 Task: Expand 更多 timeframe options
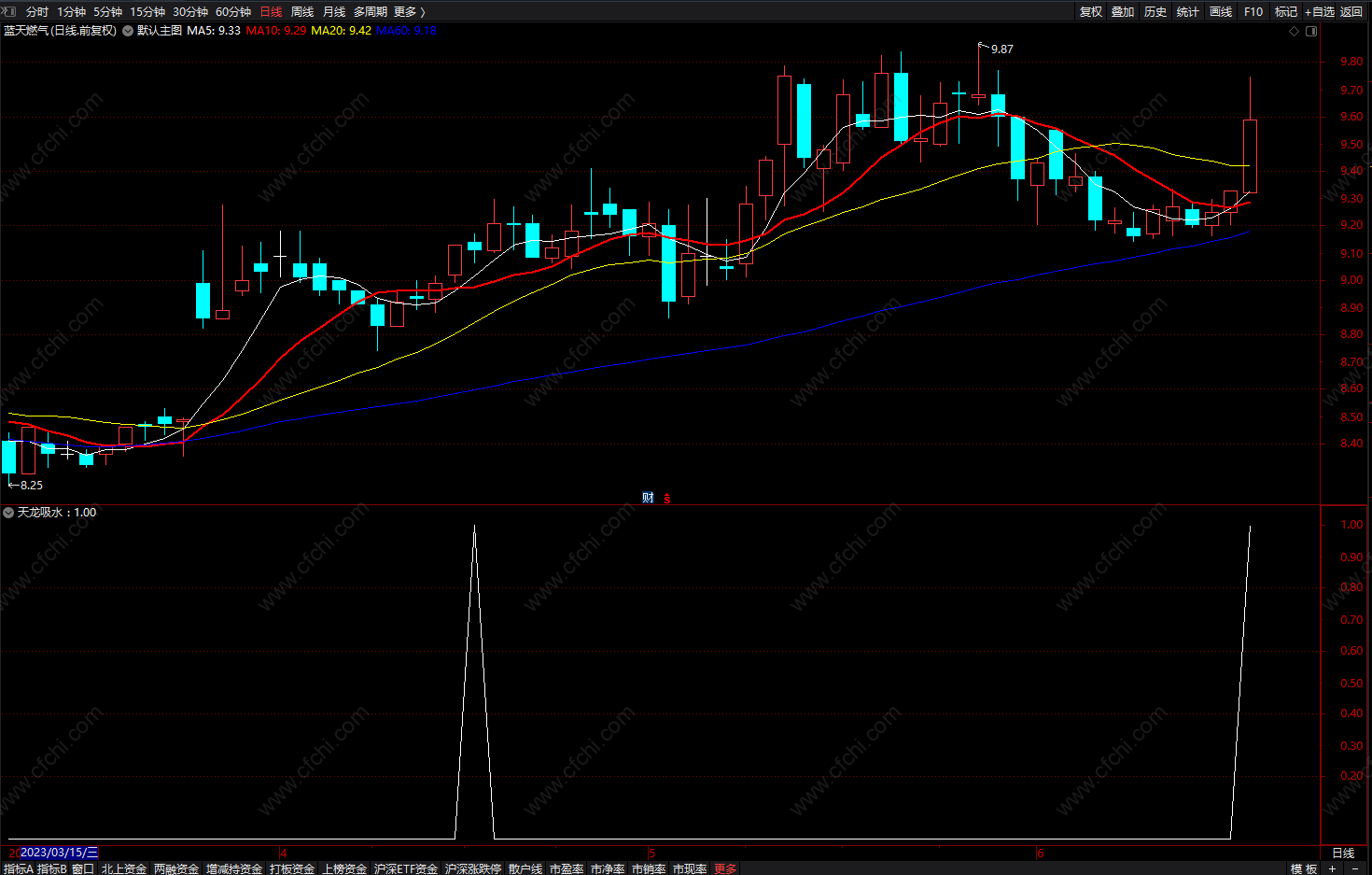pos(409,11)
